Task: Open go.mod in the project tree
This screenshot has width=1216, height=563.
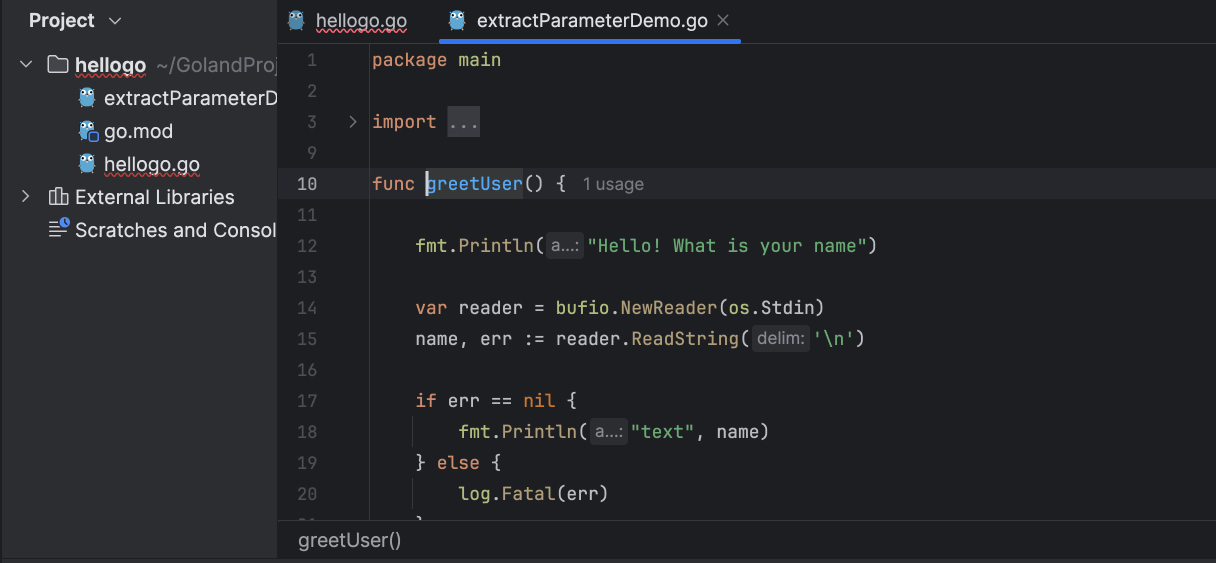Action: coord(138,131)
